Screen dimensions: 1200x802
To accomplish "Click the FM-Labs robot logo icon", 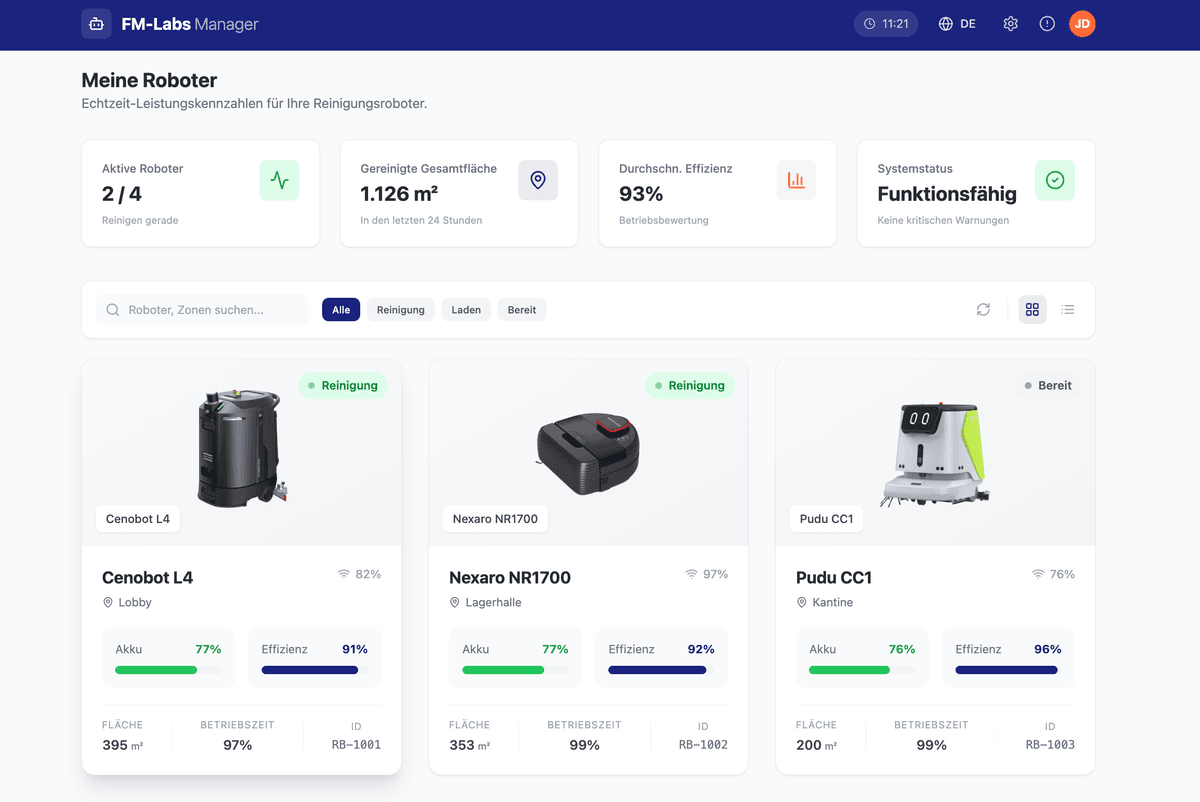I will tap(95, 23).
